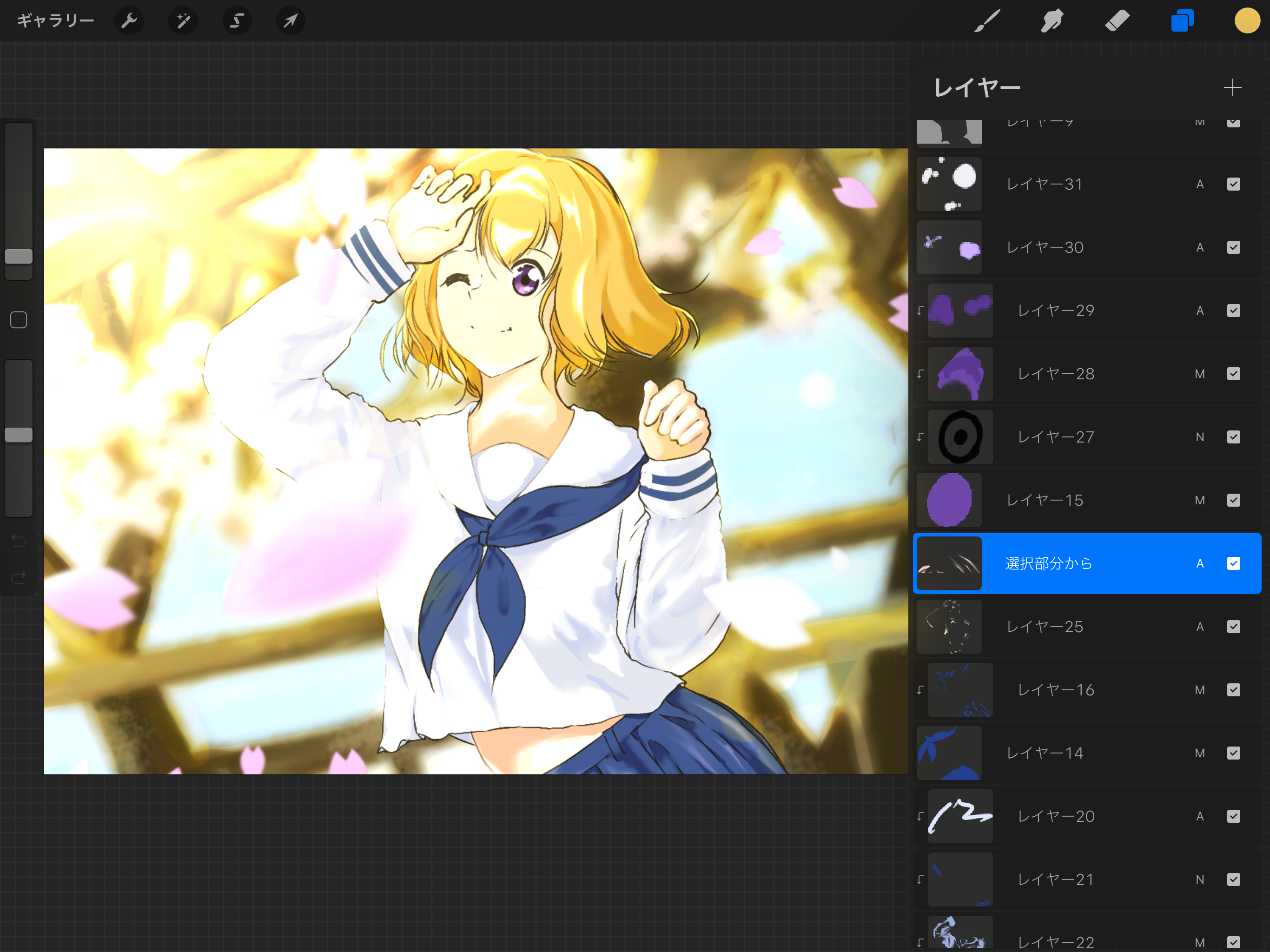Open the yellow color picker swatch
The image size is (1270, 952).
(x=1247, y=21)
